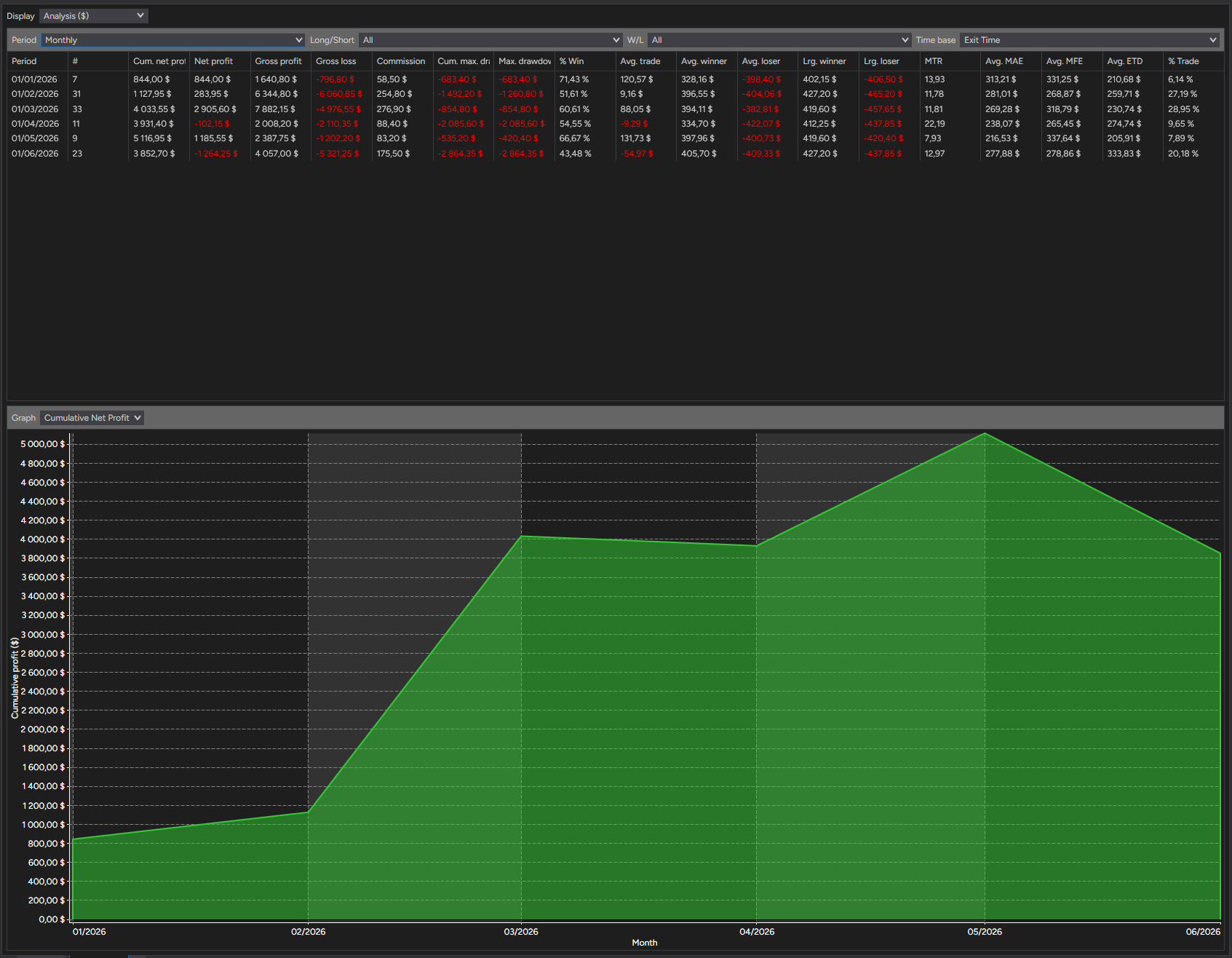Select the 01/06/2026 period row
The image size is (1232, 958).
616,154
